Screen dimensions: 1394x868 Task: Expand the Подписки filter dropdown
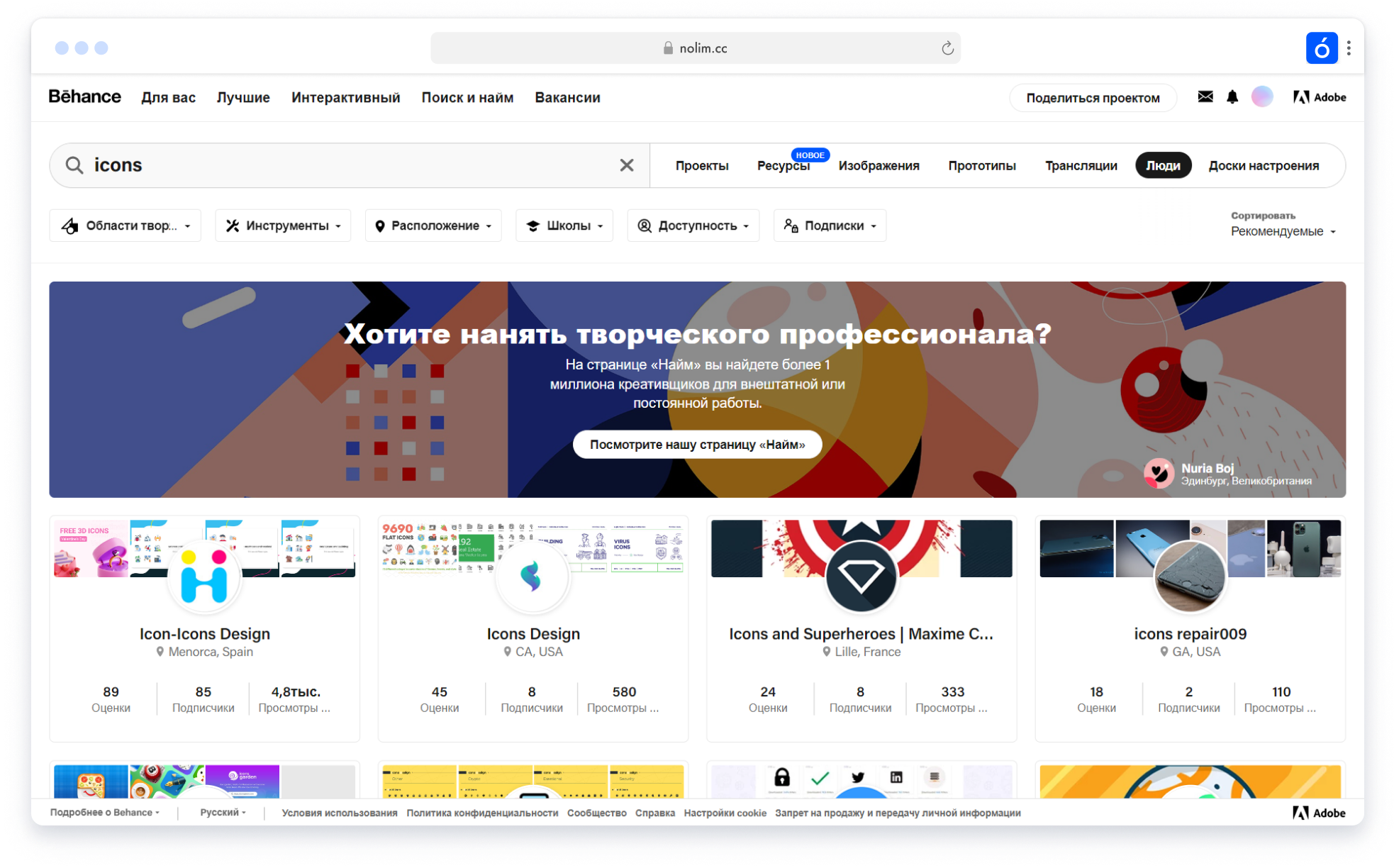pos(830,226)
